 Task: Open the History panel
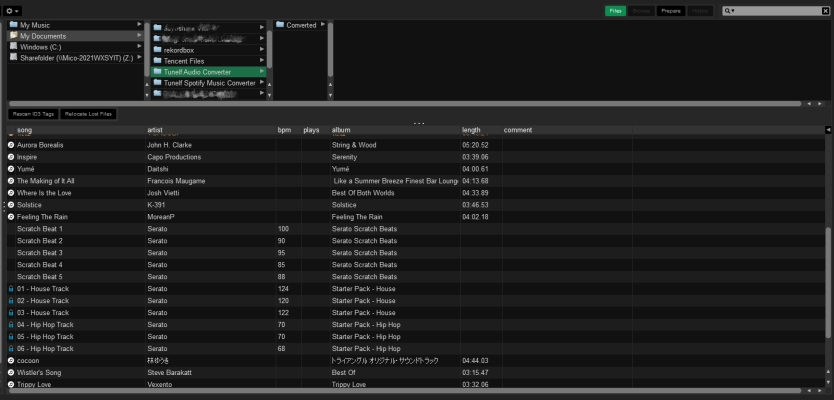click(x=700, y=11)
